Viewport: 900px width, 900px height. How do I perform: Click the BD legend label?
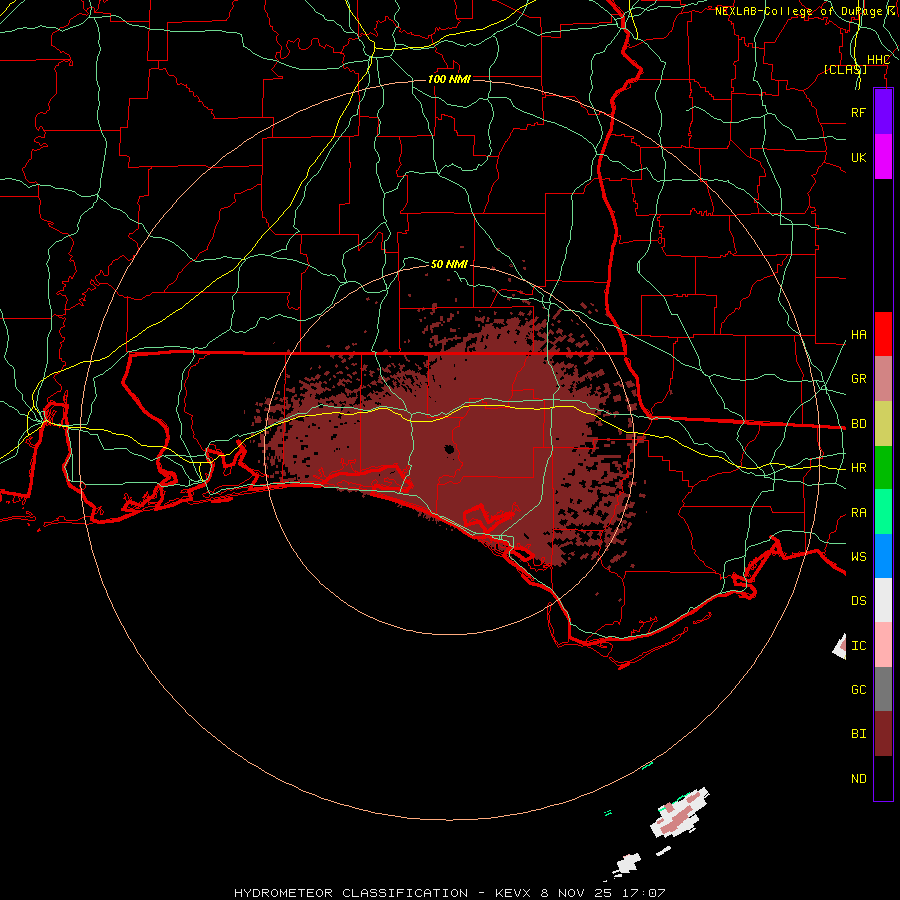858,424
